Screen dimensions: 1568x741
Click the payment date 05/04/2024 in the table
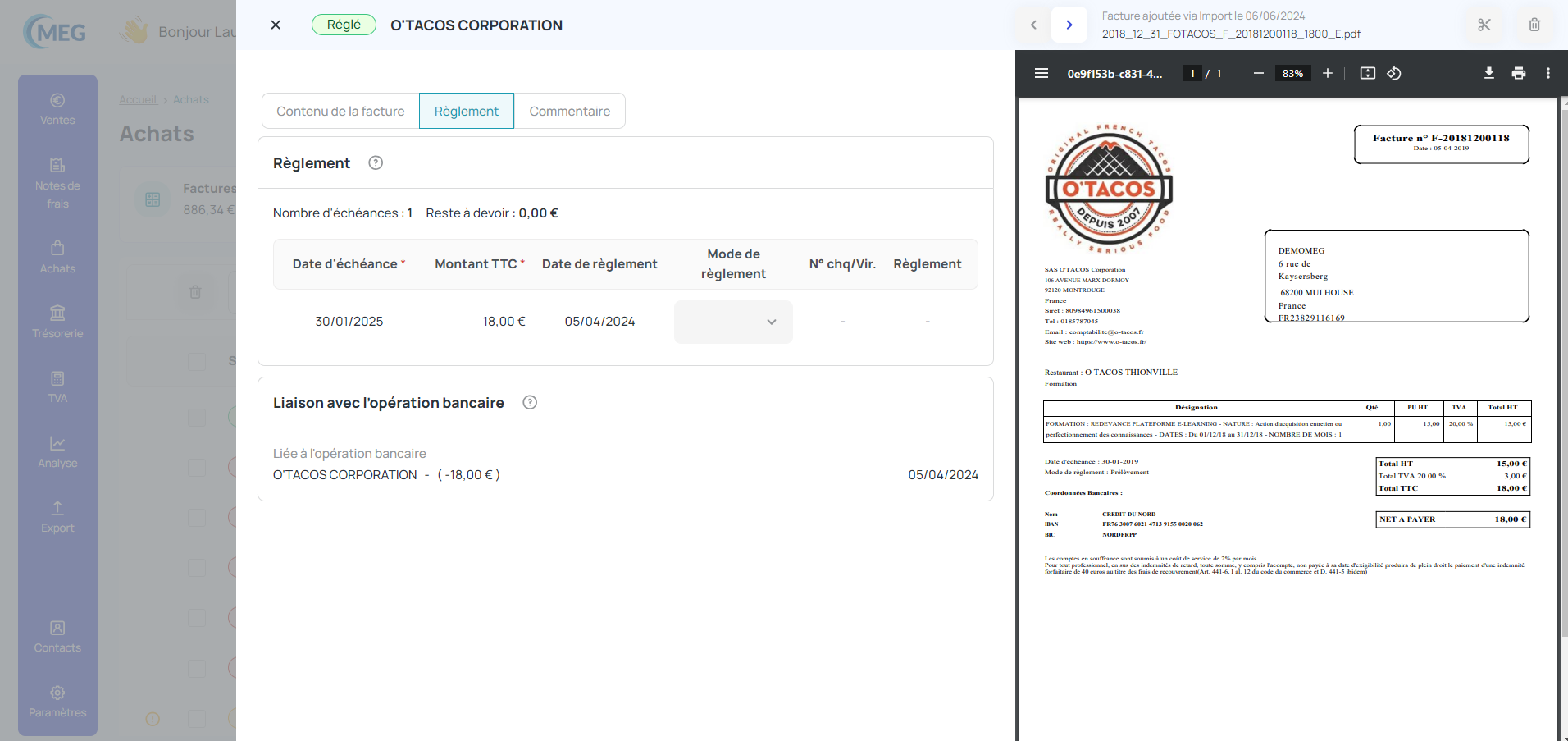[x=599, y=322]
